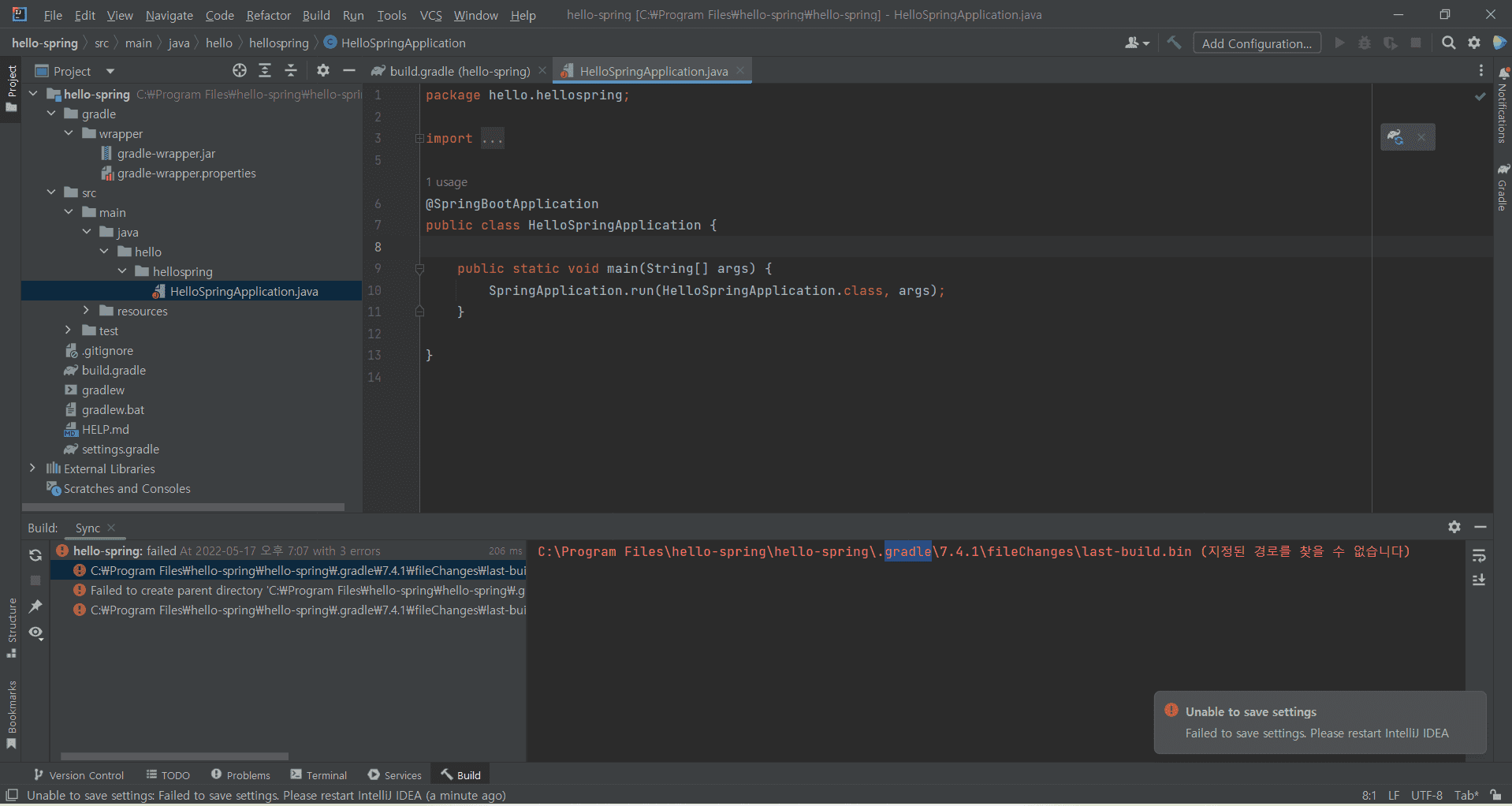Collapse the hello-spring root node
Viewport: 1512px width, 806px height.
click(x=33, y=94)
